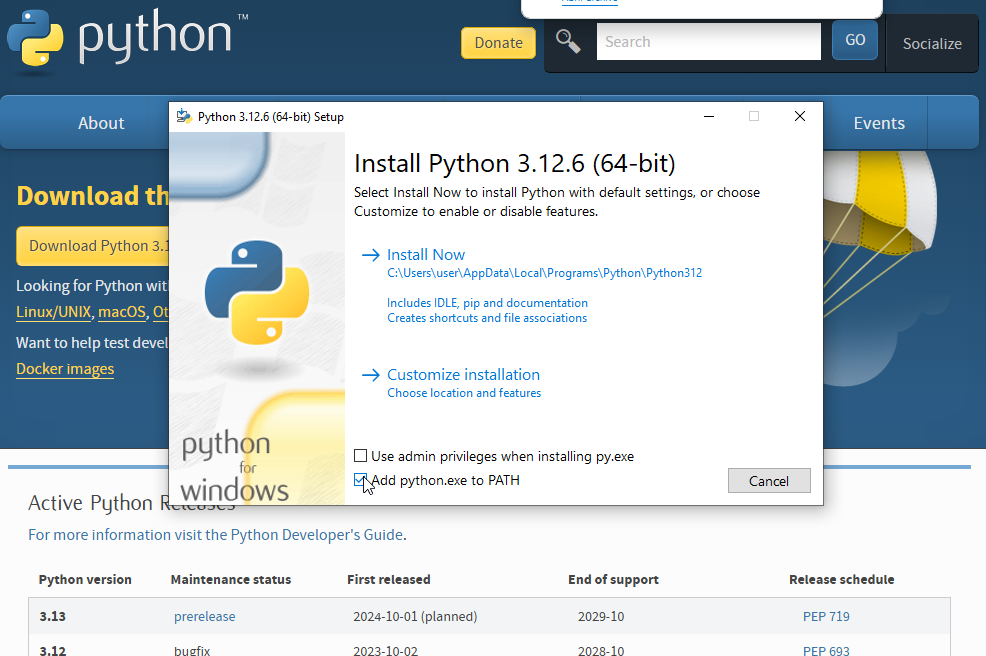Click 'Includes IDLE, pip and documentation' text
986x656 pixels.
point(487,303)
